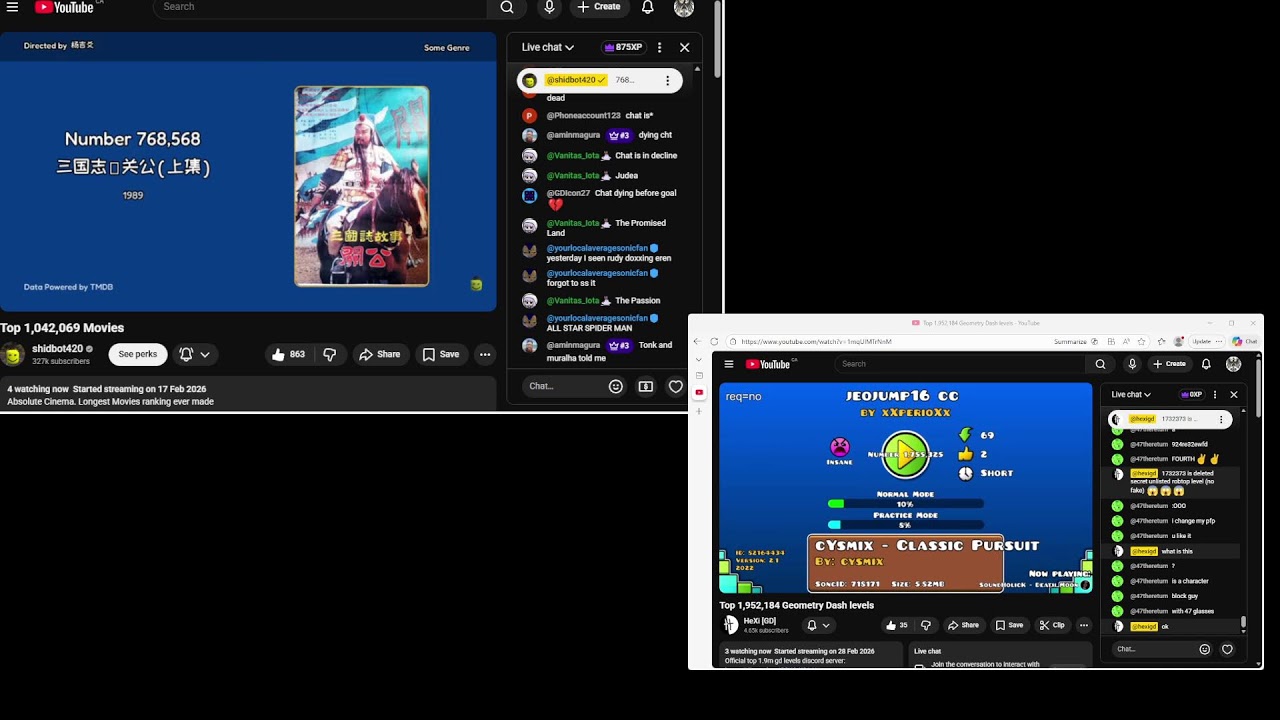
Task: Open the vertical tabs chevron in browser sidebar
Action: pyautogui.click(x=699, y=359)
